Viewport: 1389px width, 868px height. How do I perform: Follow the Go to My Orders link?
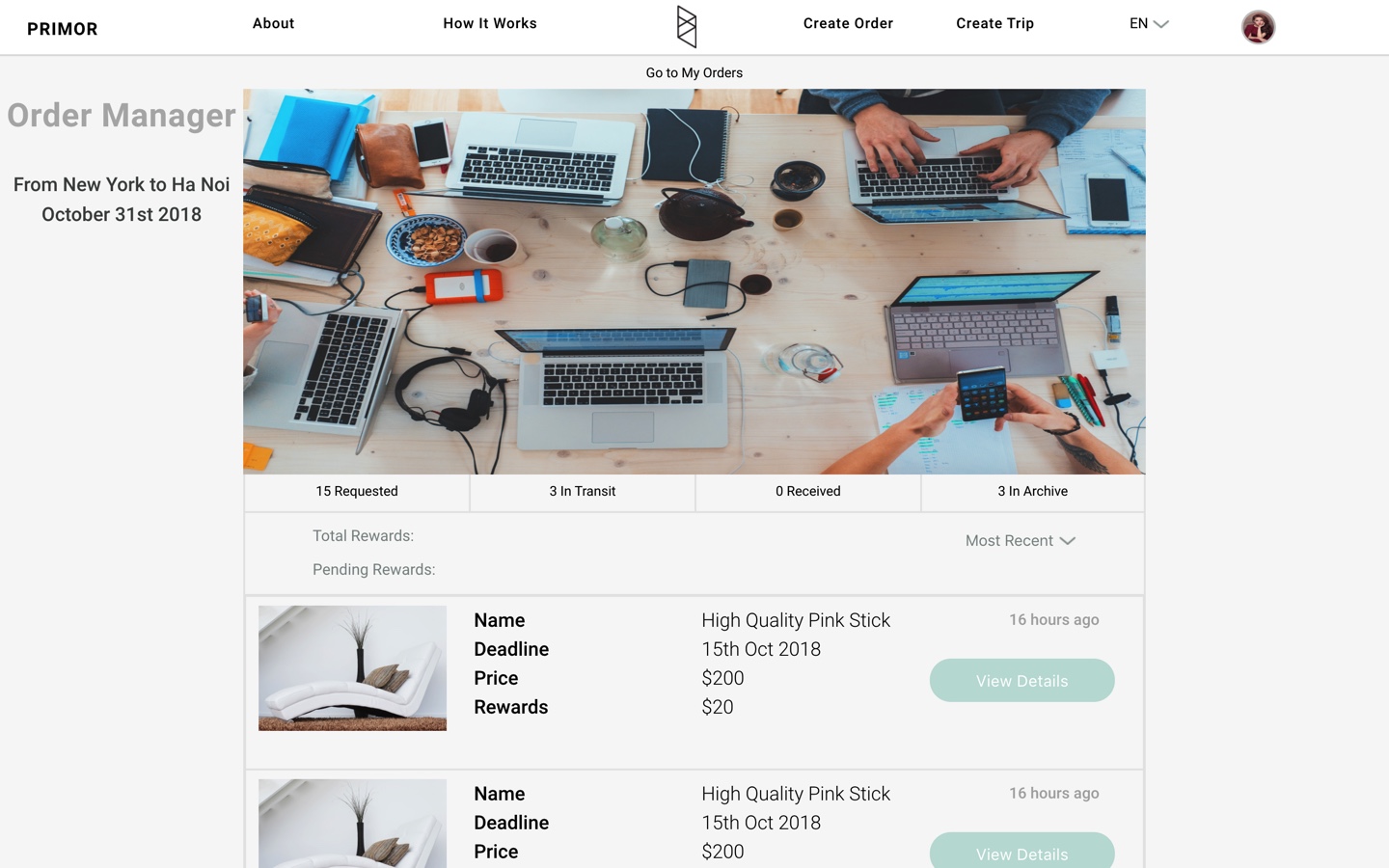tap(694, 72)
